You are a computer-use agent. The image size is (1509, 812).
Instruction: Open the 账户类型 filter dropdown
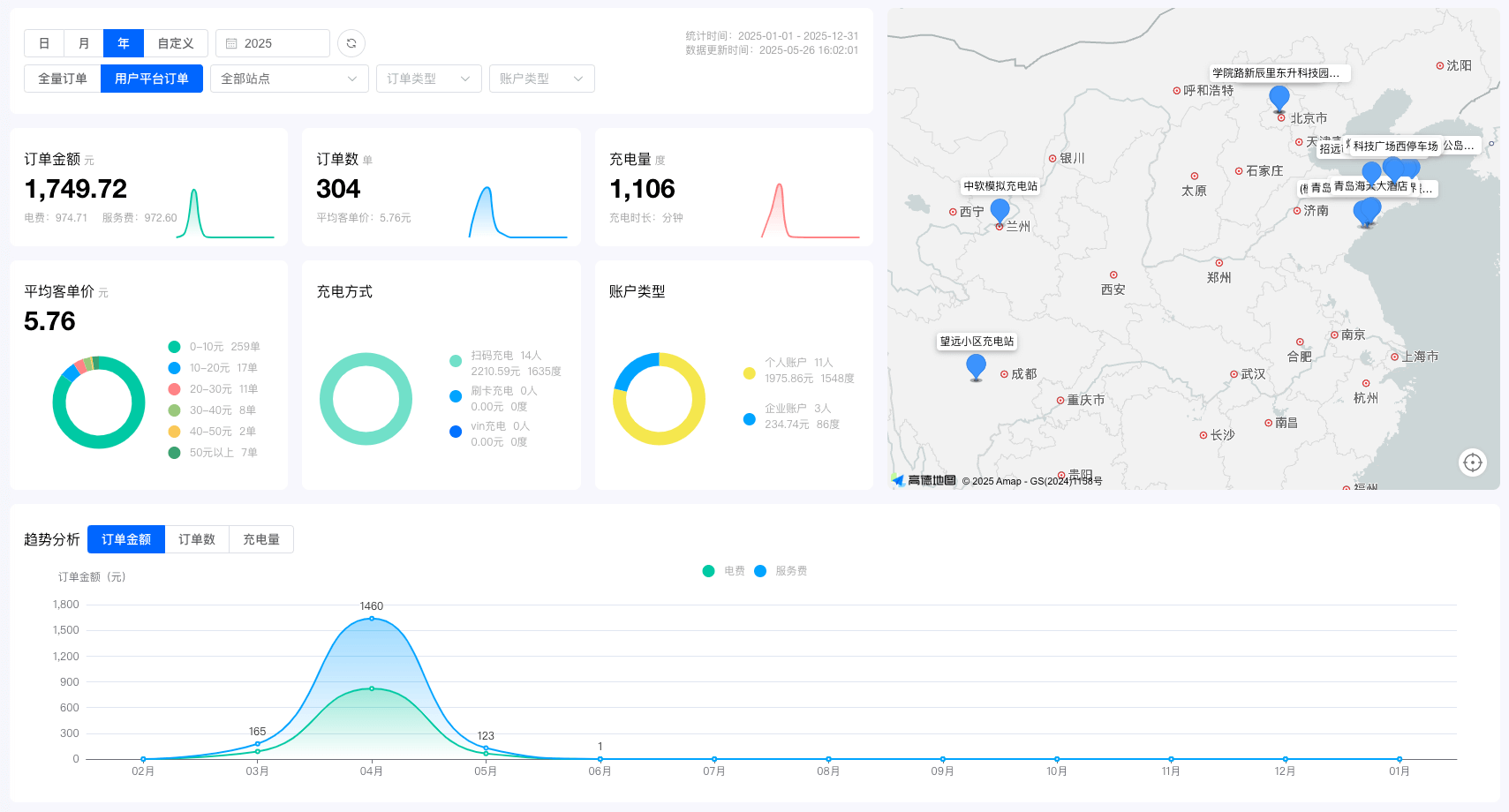pos(541,79)
